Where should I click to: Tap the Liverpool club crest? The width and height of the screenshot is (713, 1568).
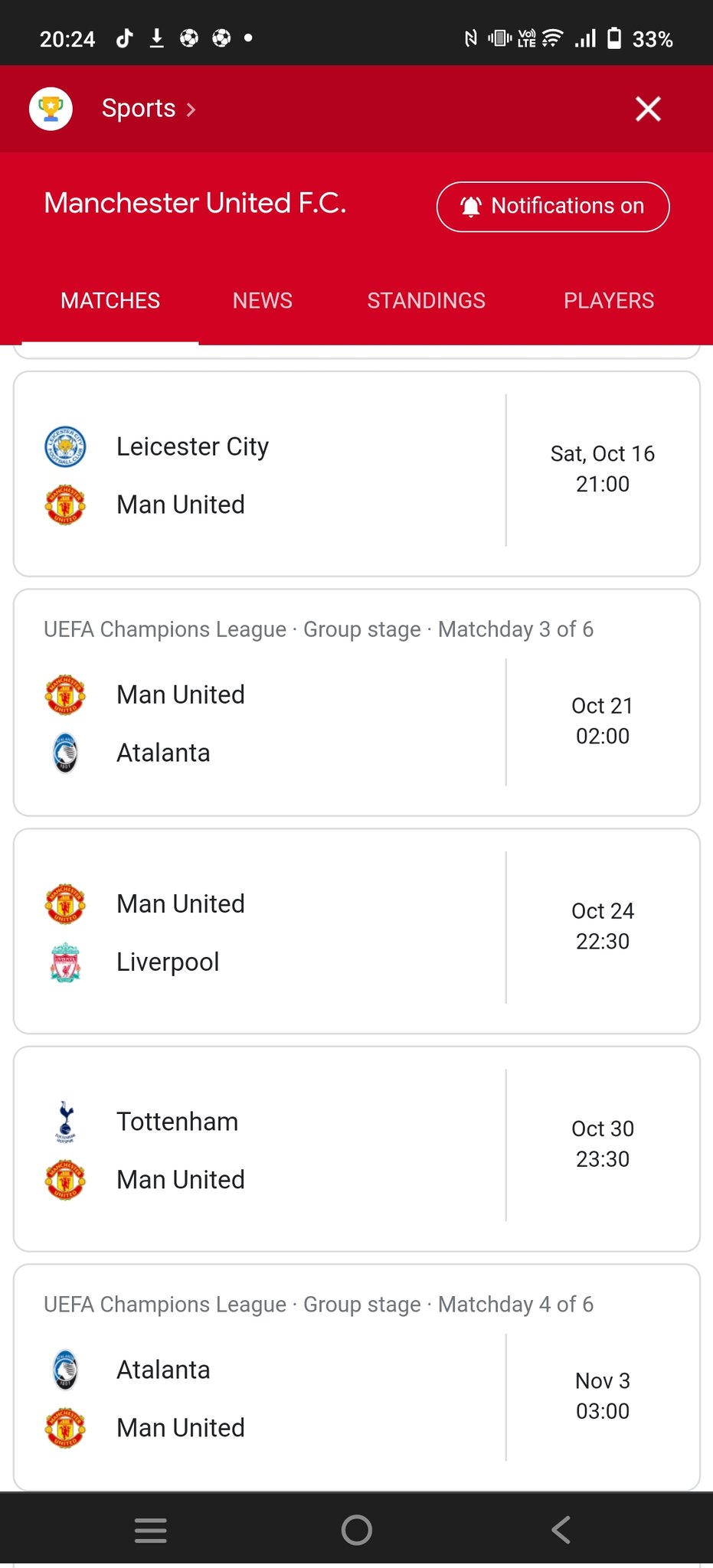click(65, 962)
